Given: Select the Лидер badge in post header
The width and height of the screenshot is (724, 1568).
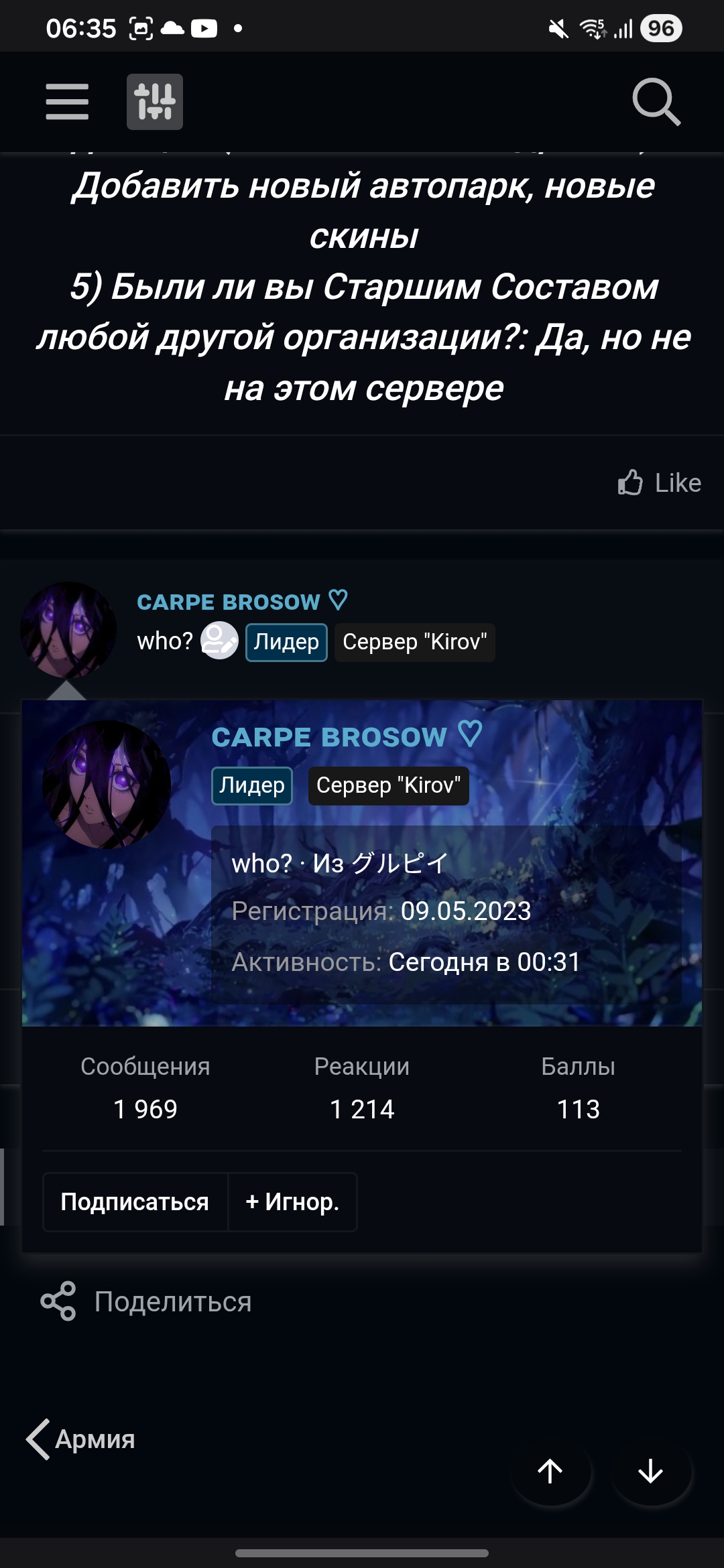Looking at the screenshot, I should [x=286, y=642].
